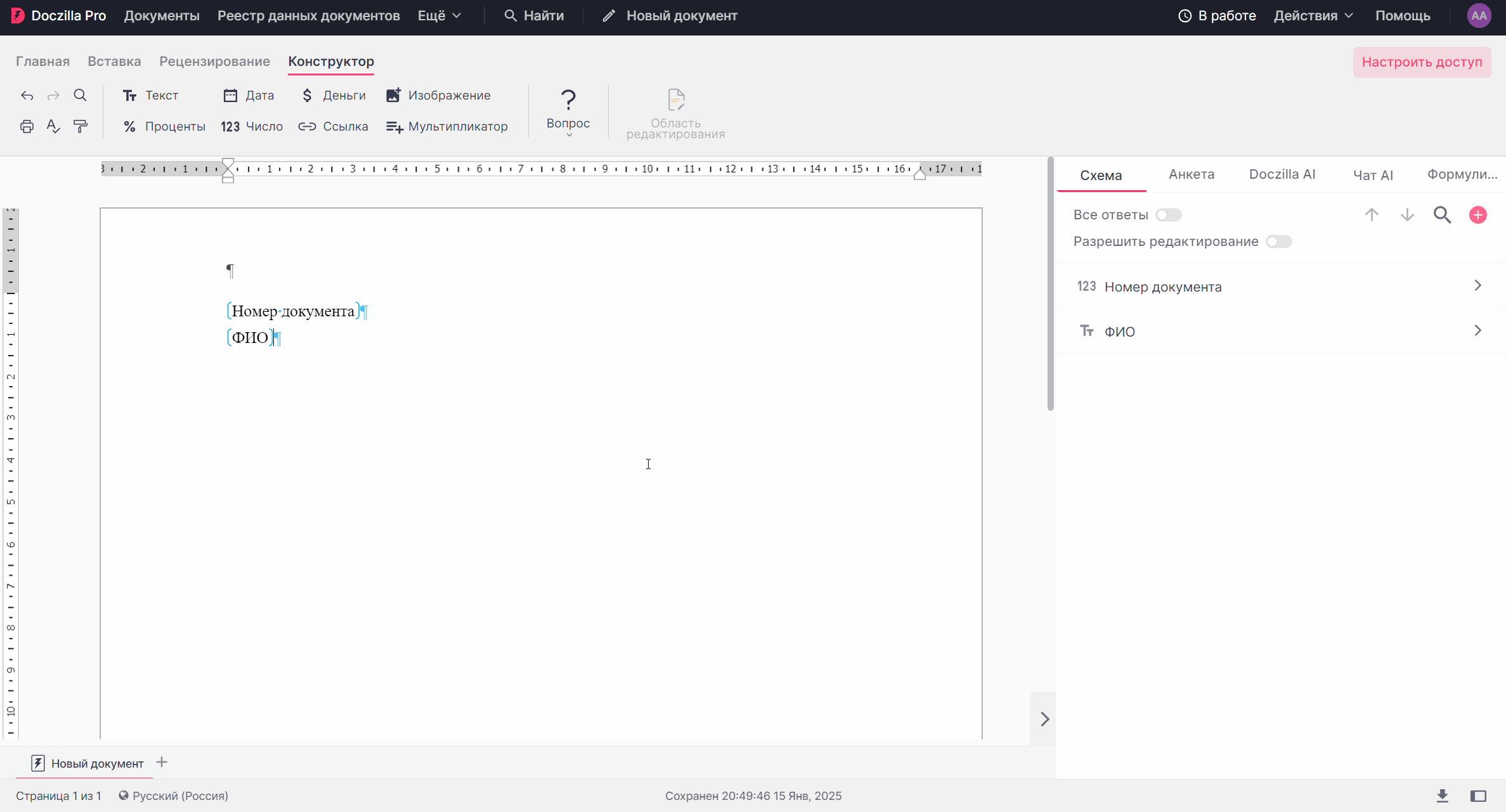
Task: Create a new document via 'Новый документ'
Action: coord(670,16)
